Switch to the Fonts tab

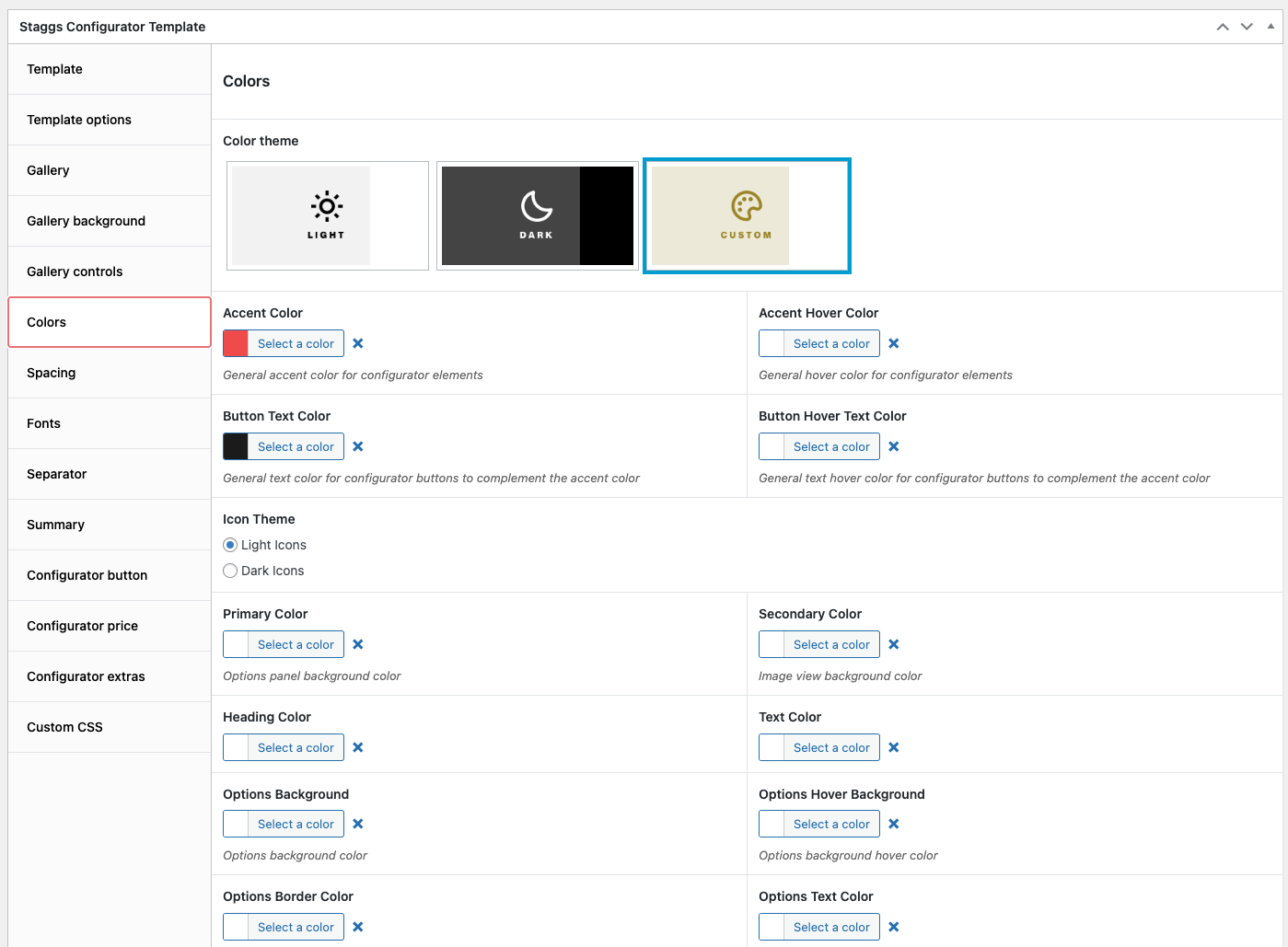[44, 423]
